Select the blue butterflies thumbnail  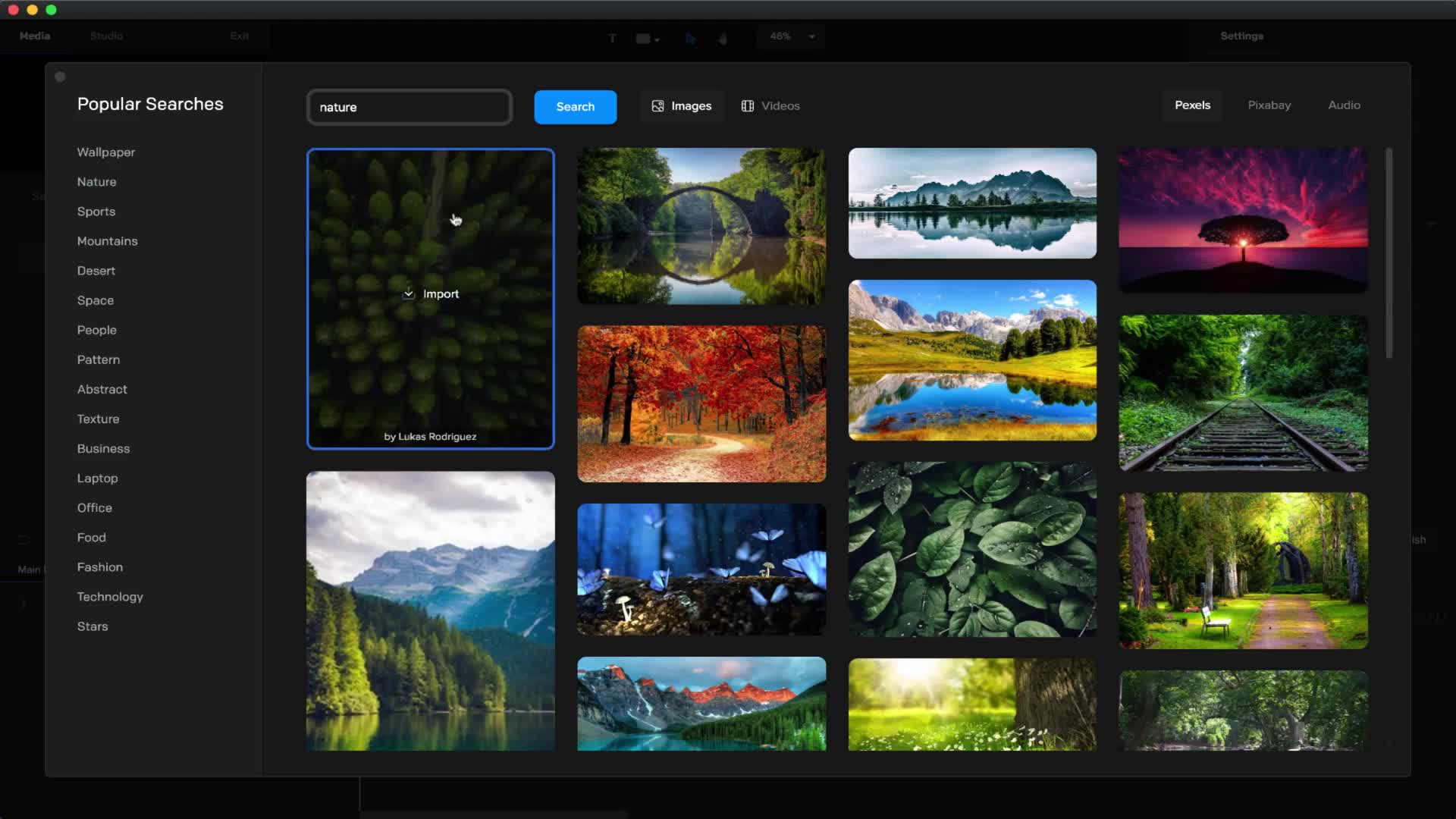coord(701,569)
